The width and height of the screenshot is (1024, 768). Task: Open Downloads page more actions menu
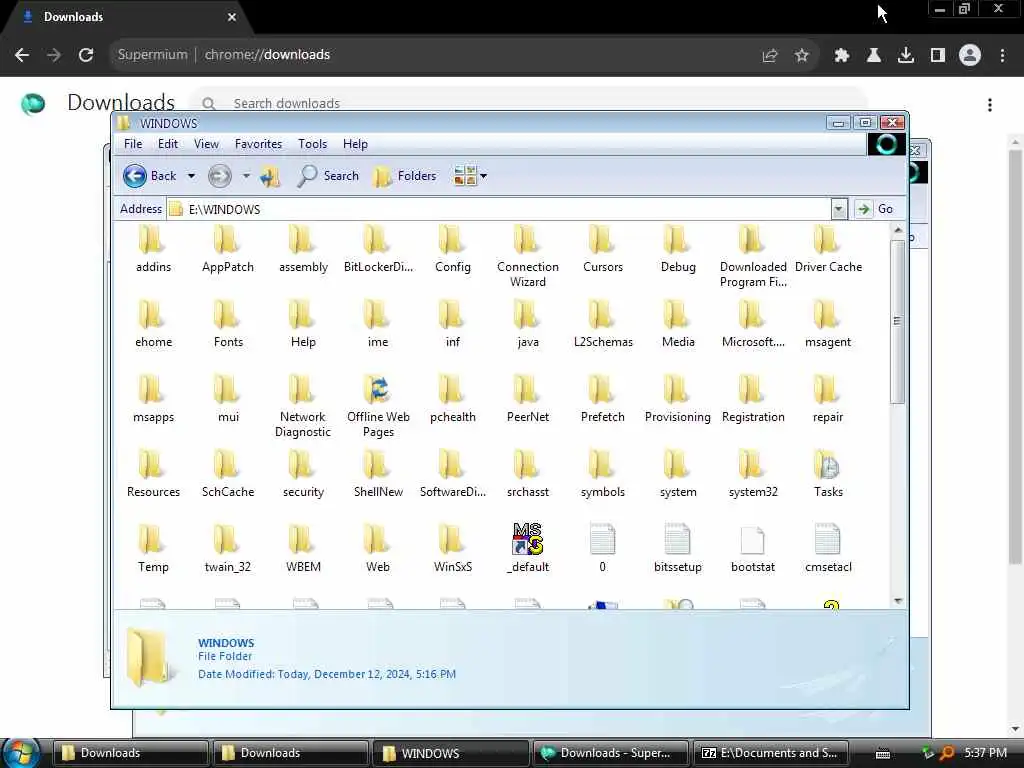tap(990, 104)
